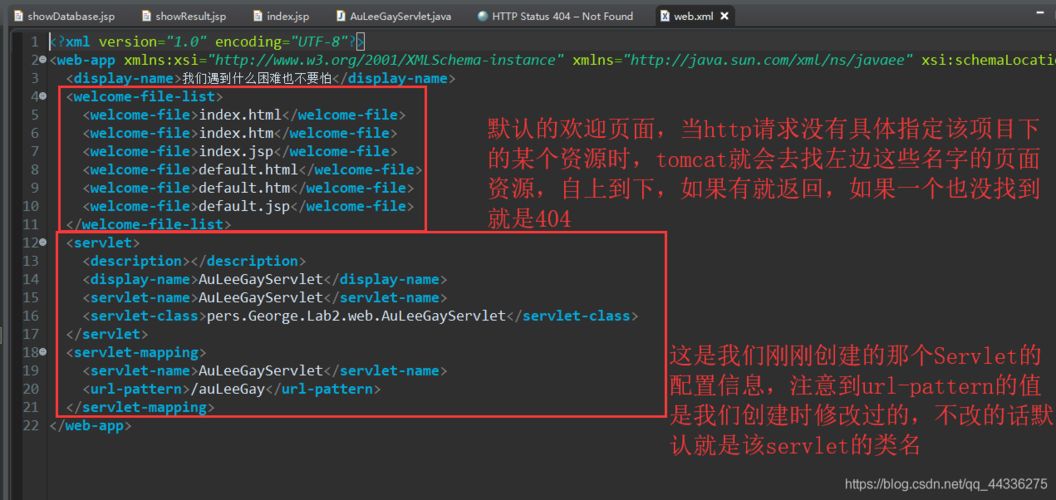Click the java.sun.com javaee namespace URL
This screenshot has width=1056, height=500.
[768, 61]
